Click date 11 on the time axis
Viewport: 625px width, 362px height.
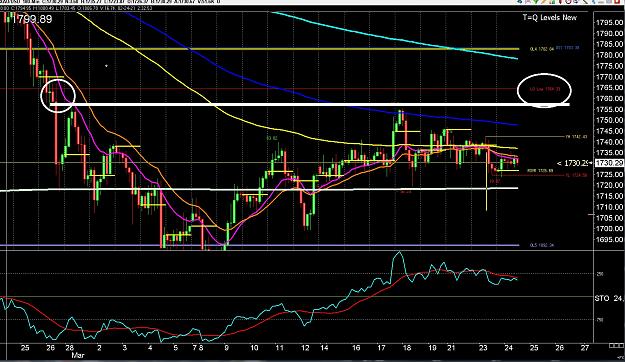tap(279, 348)
